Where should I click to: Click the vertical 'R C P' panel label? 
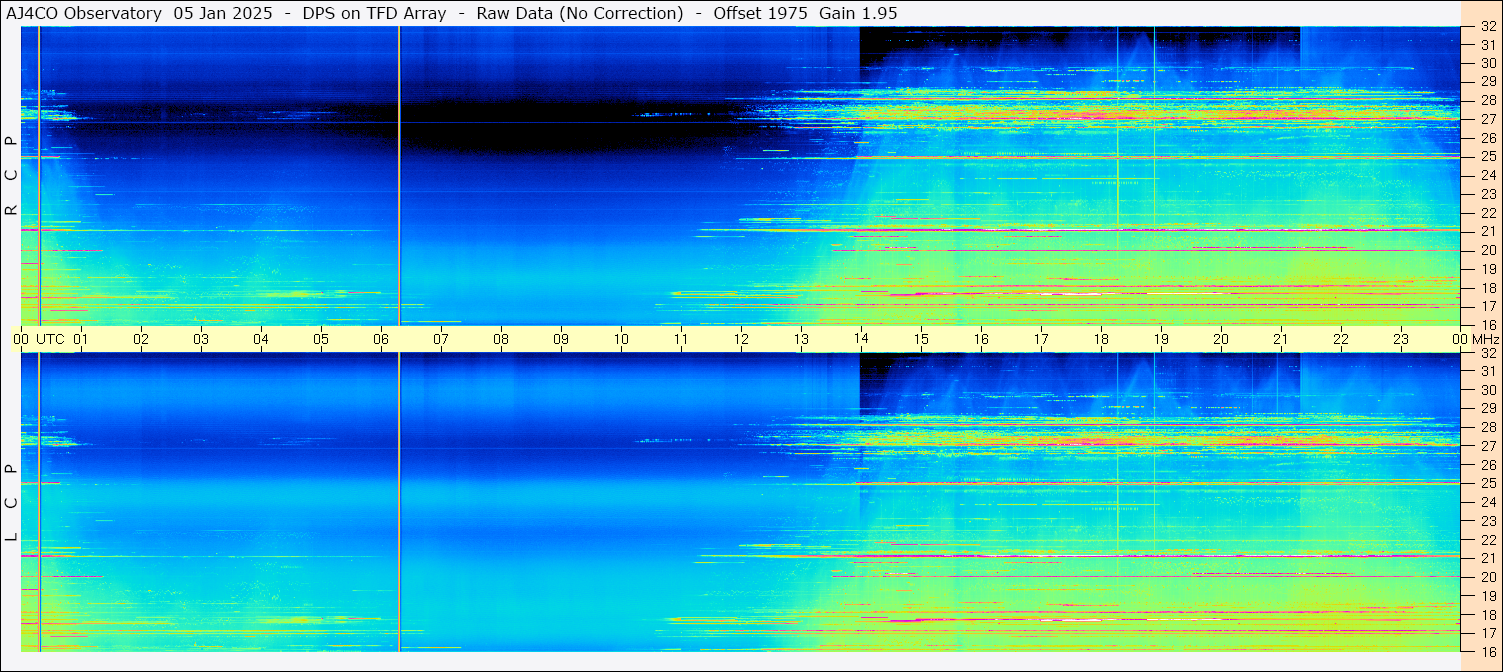tap(12, 175)
